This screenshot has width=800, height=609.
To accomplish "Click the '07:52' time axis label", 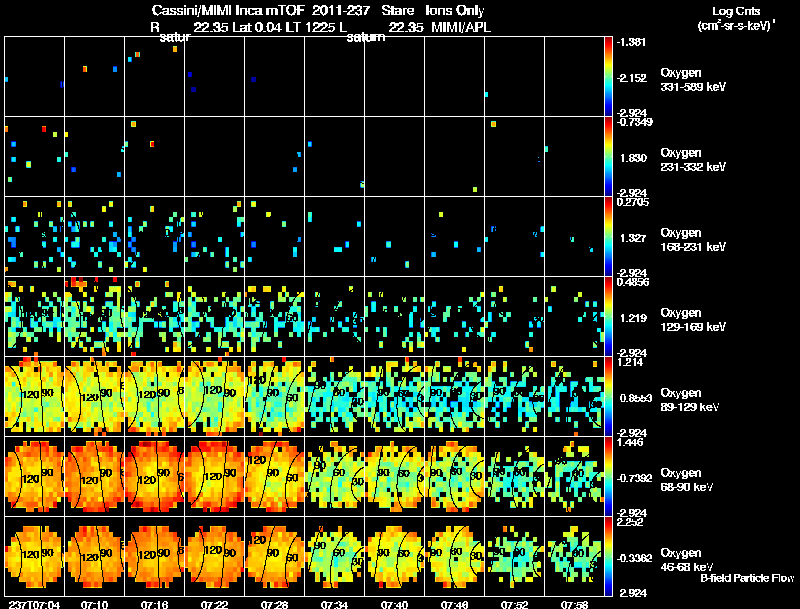I will pos(514,605).
